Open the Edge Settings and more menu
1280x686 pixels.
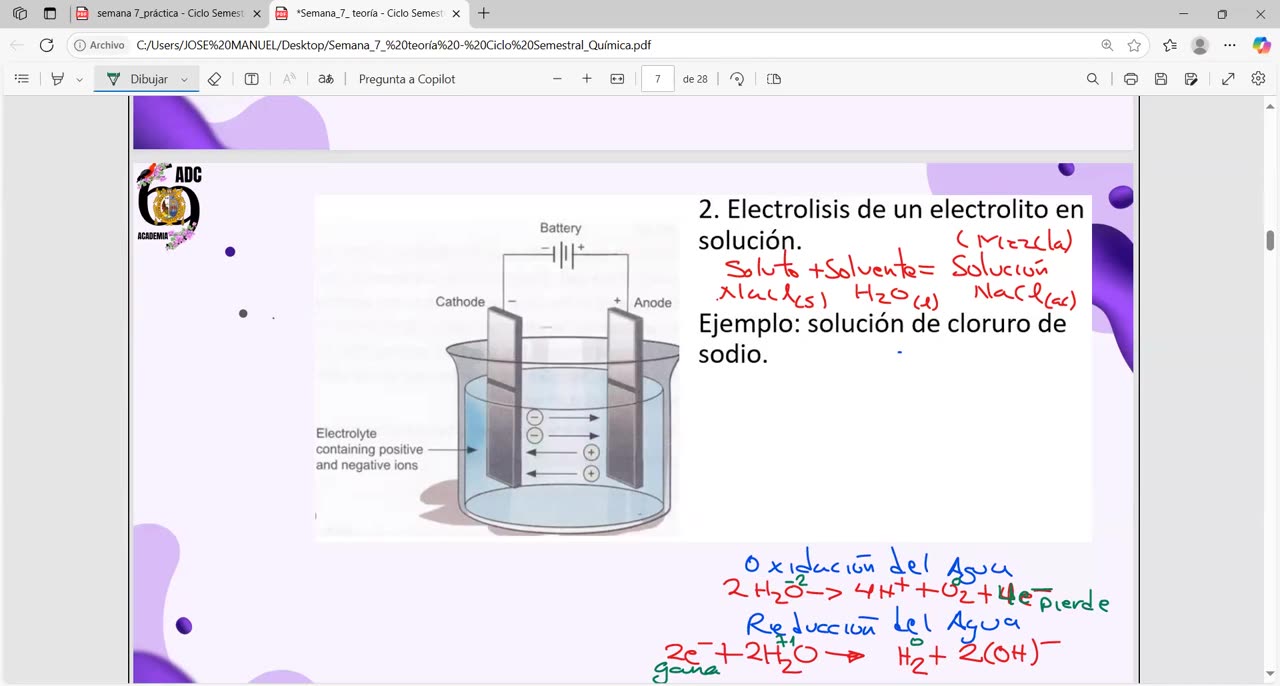click(1230, 45)
